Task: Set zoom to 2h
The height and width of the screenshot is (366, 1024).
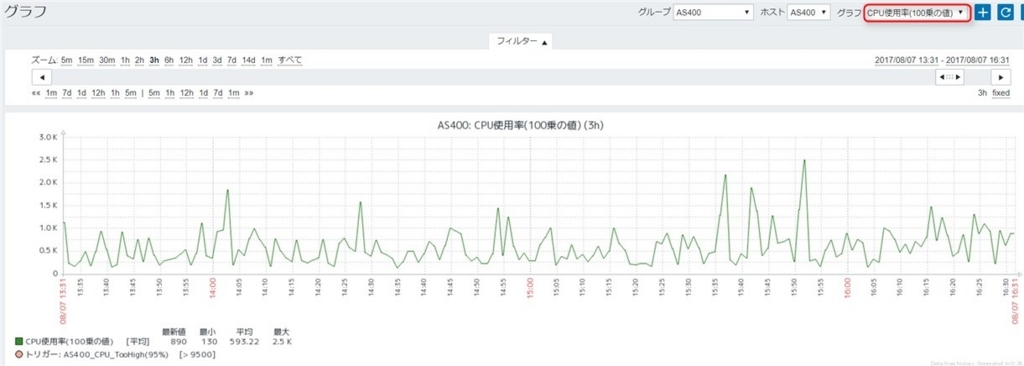Action: pos(140,60)
